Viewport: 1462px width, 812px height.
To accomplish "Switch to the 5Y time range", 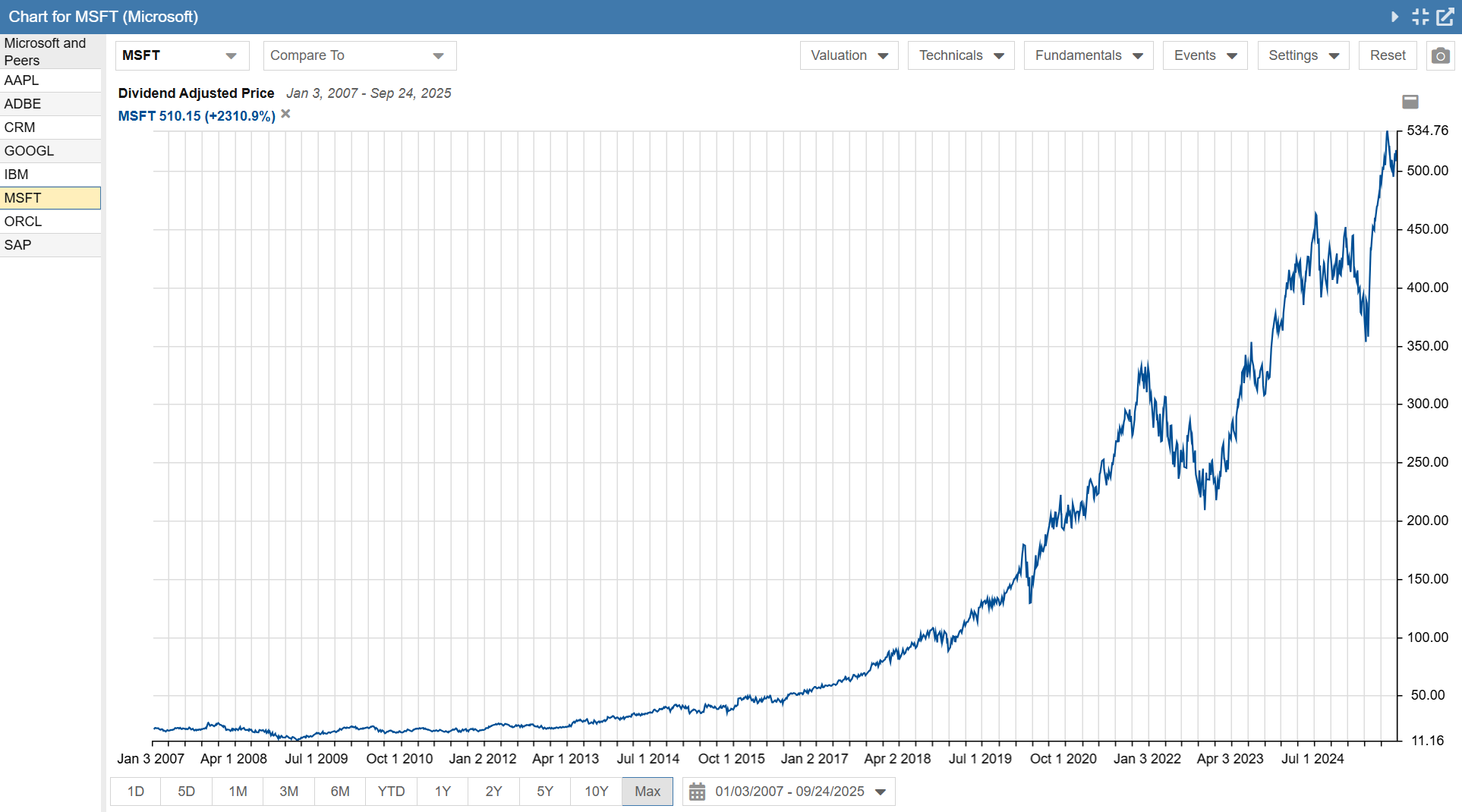I will pos(545,792).
